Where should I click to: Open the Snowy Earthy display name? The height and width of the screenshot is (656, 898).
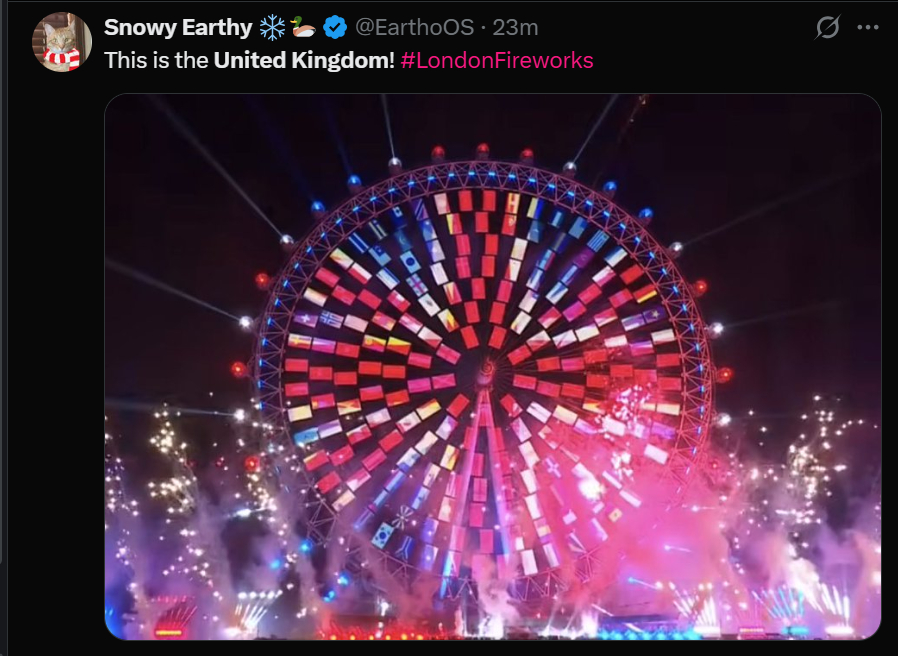pos(178,27)
